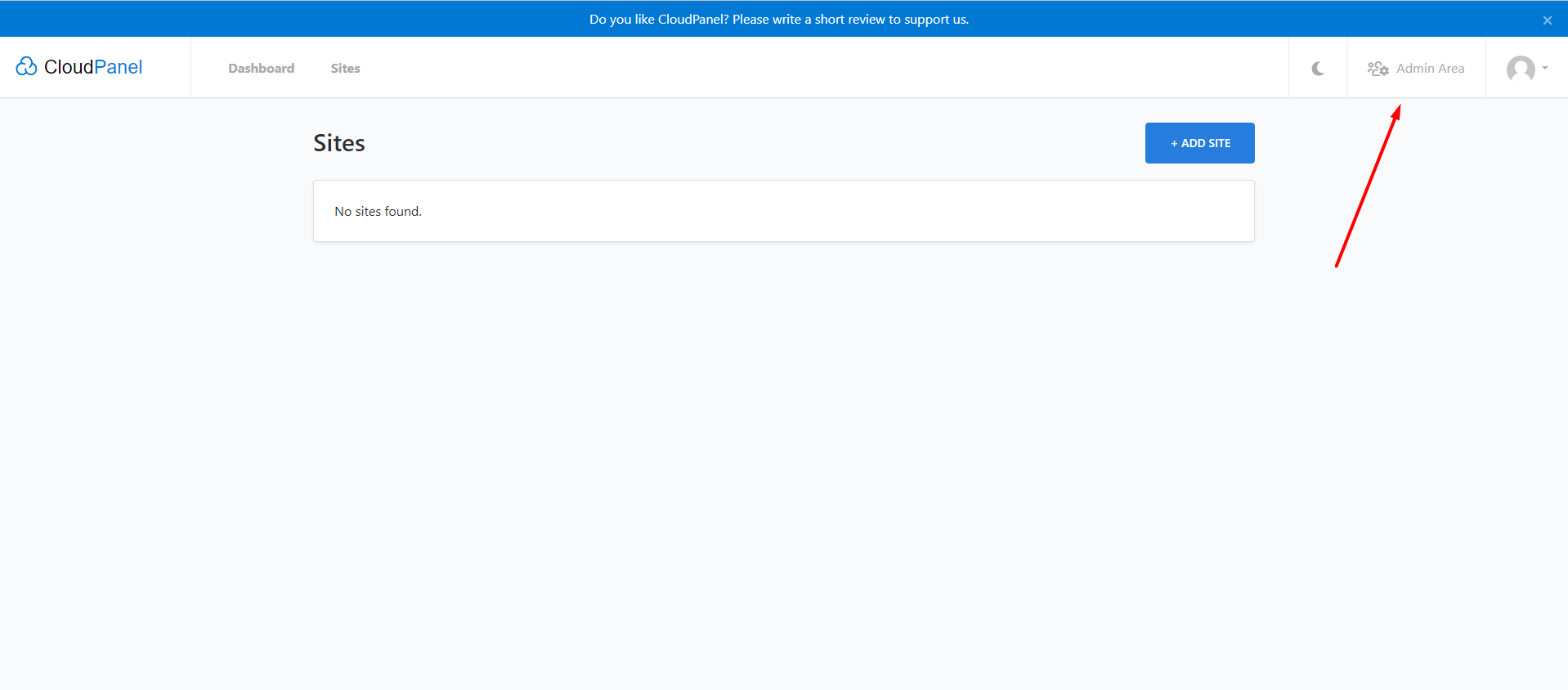1568x690 pixels.
Task: Click the empty sites list panel
Action: click(x=818, y=211)
